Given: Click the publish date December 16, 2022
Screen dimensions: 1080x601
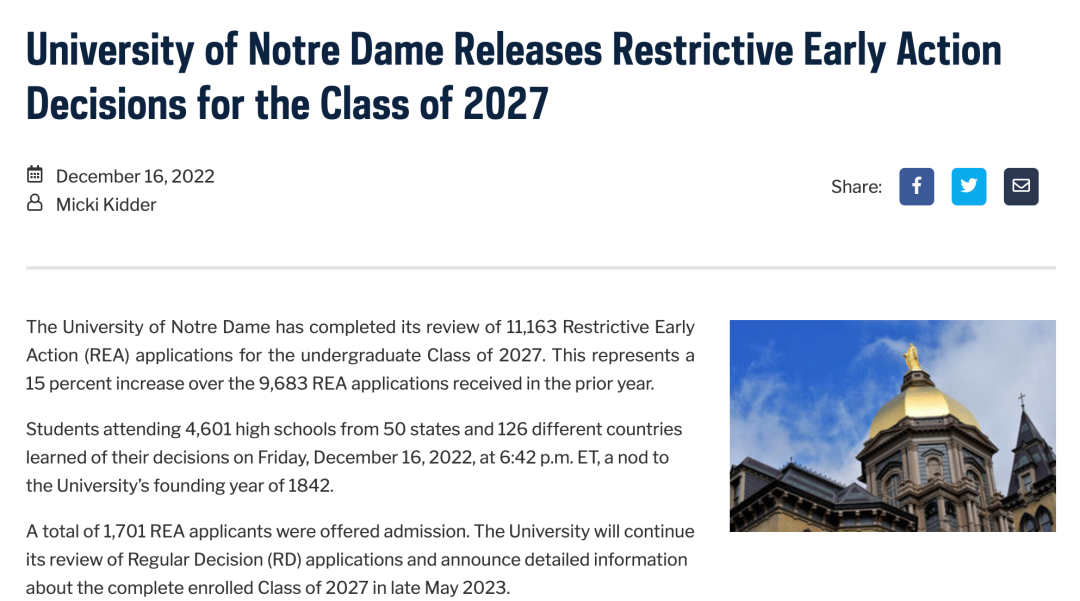Looking at the screenshot, I should click(135, 176).
